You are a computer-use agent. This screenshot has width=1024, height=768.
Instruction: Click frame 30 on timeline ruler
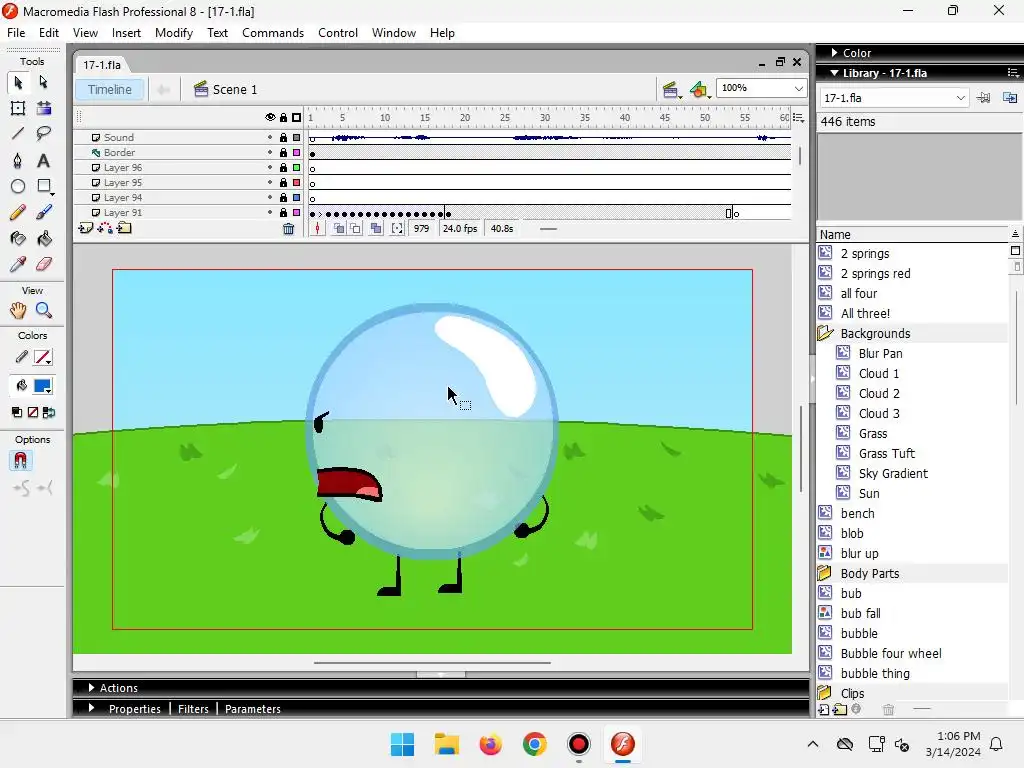point(545,118)
